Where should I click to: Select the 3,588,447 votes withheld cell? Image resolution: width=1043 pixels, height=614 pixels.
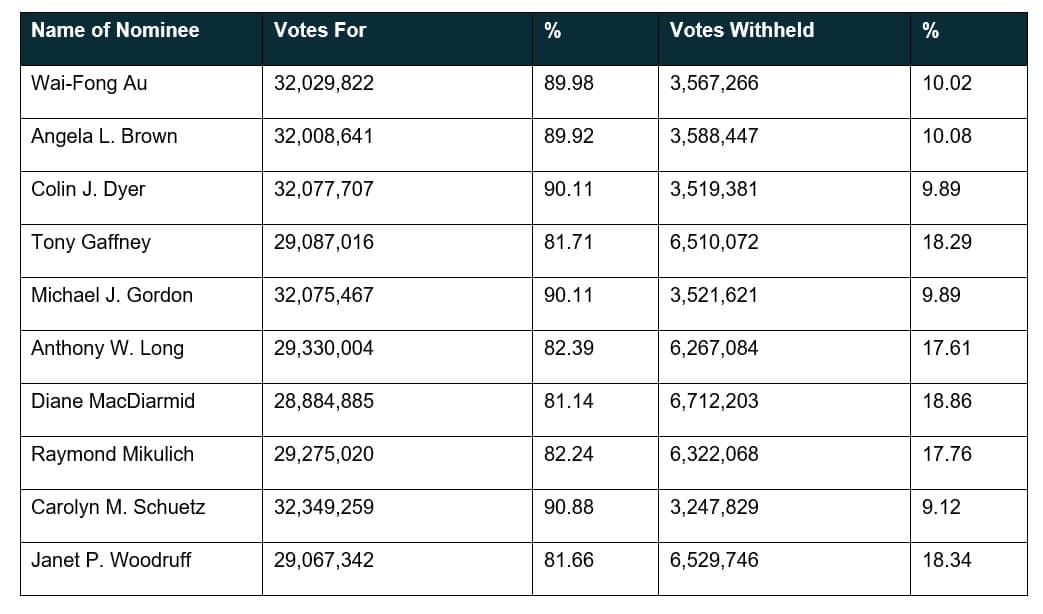coord(714,137)
